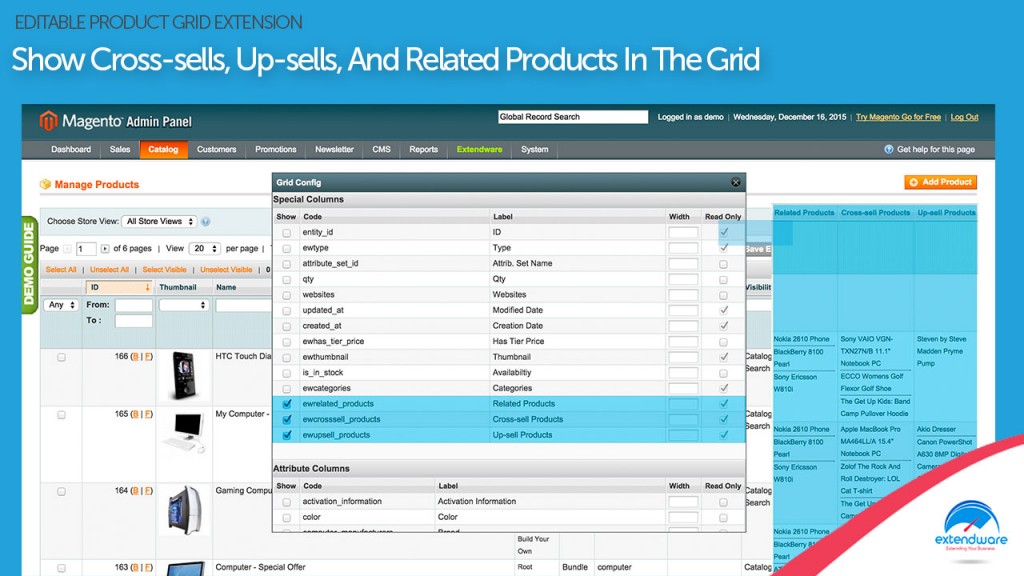The image size is (1024, 576).
Task: Click the Manage Products heading icon
Action: tap(45, 184)
